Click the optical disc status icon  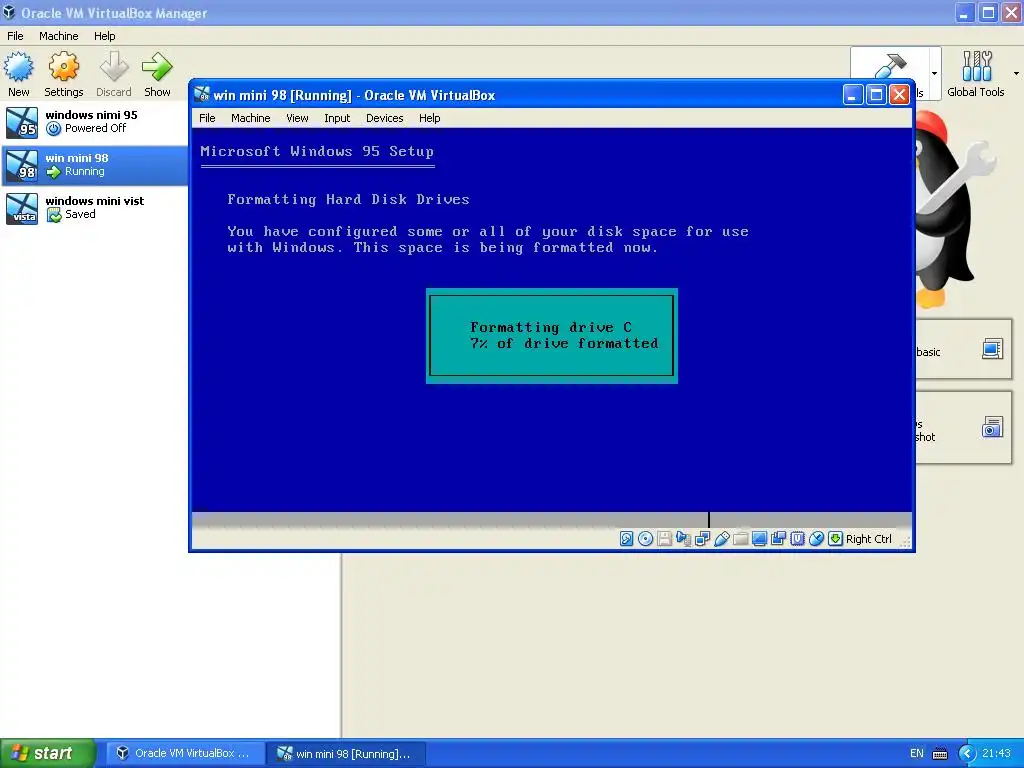[x=645, y=539]
